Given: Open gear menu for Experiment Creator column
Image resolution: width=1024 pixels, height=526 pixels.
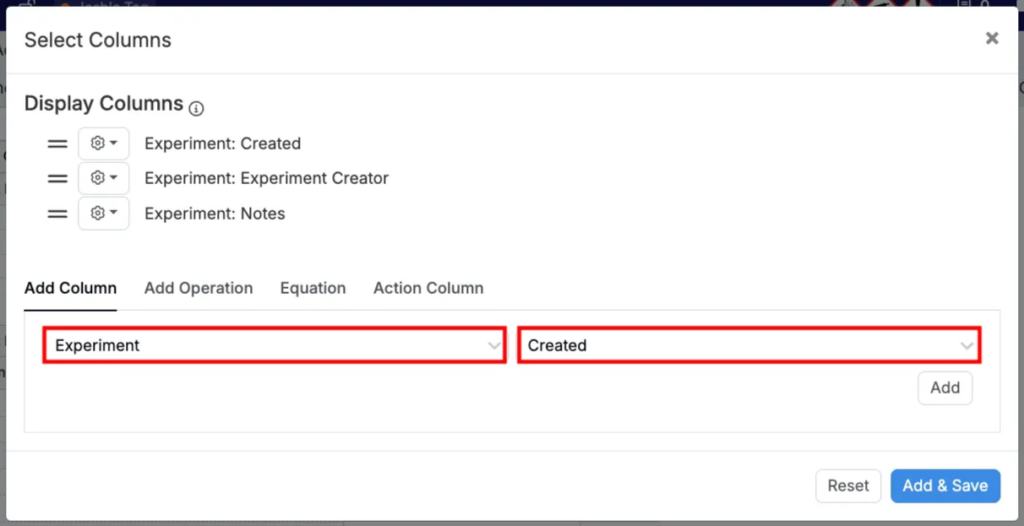Looking at the screenshot, I should [104, 179].
